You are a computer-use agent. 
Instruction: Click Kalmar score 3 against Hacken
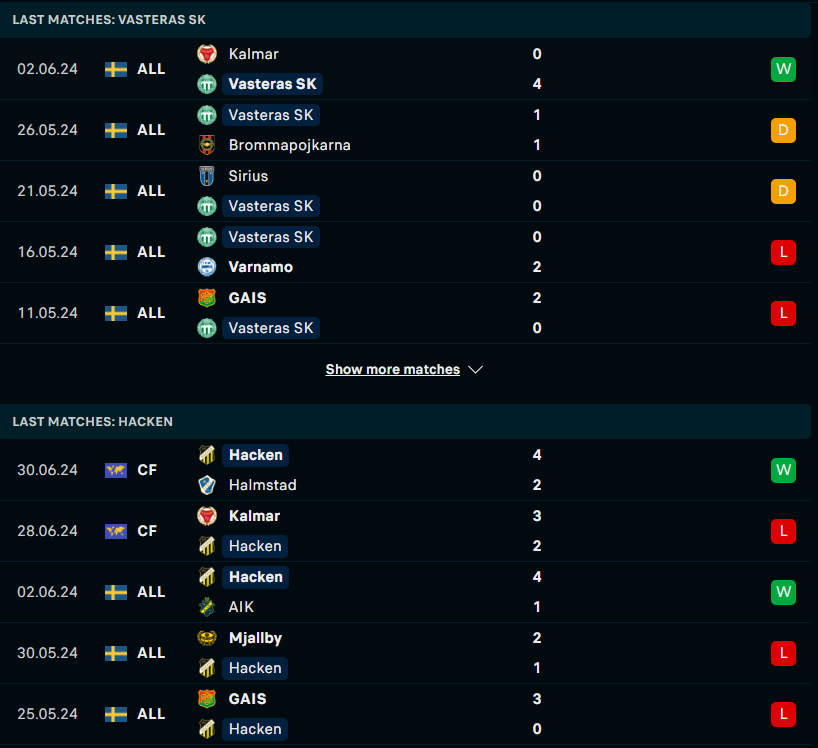(x=537, y=516)
